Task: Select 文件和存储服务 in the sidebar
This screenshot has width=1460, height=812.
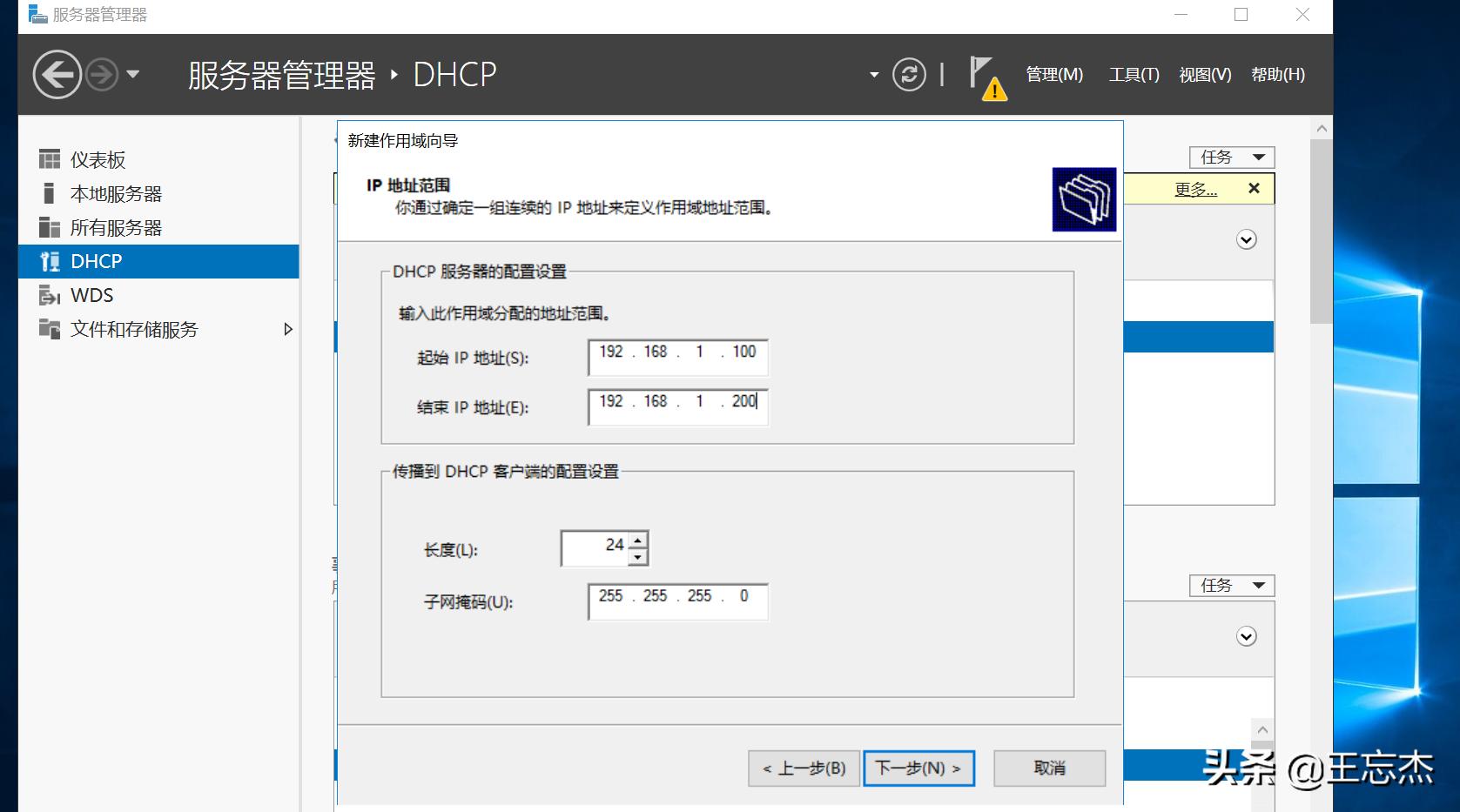Action: tap(135, 329)
